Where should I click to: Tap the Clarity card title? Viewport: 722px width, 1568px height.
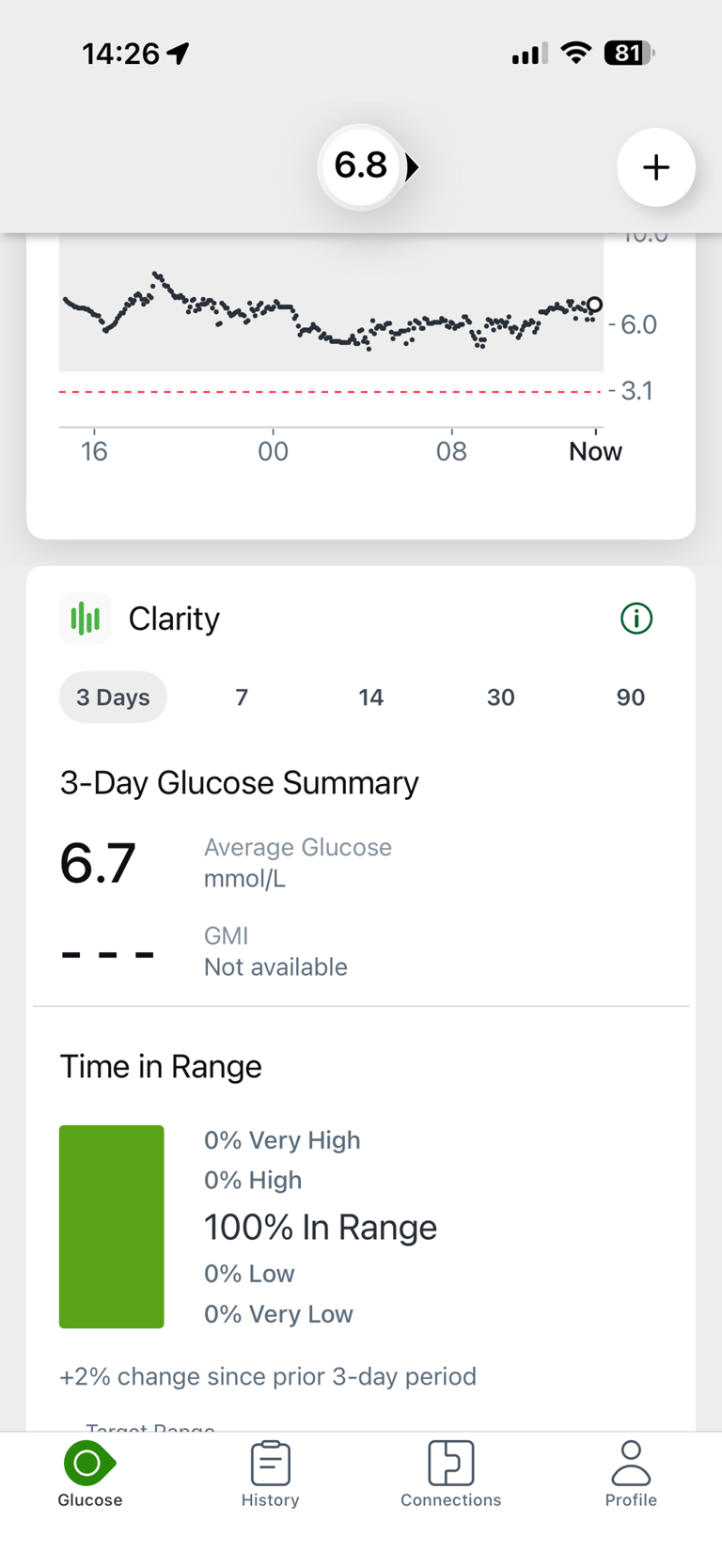(x=174, y=619)
